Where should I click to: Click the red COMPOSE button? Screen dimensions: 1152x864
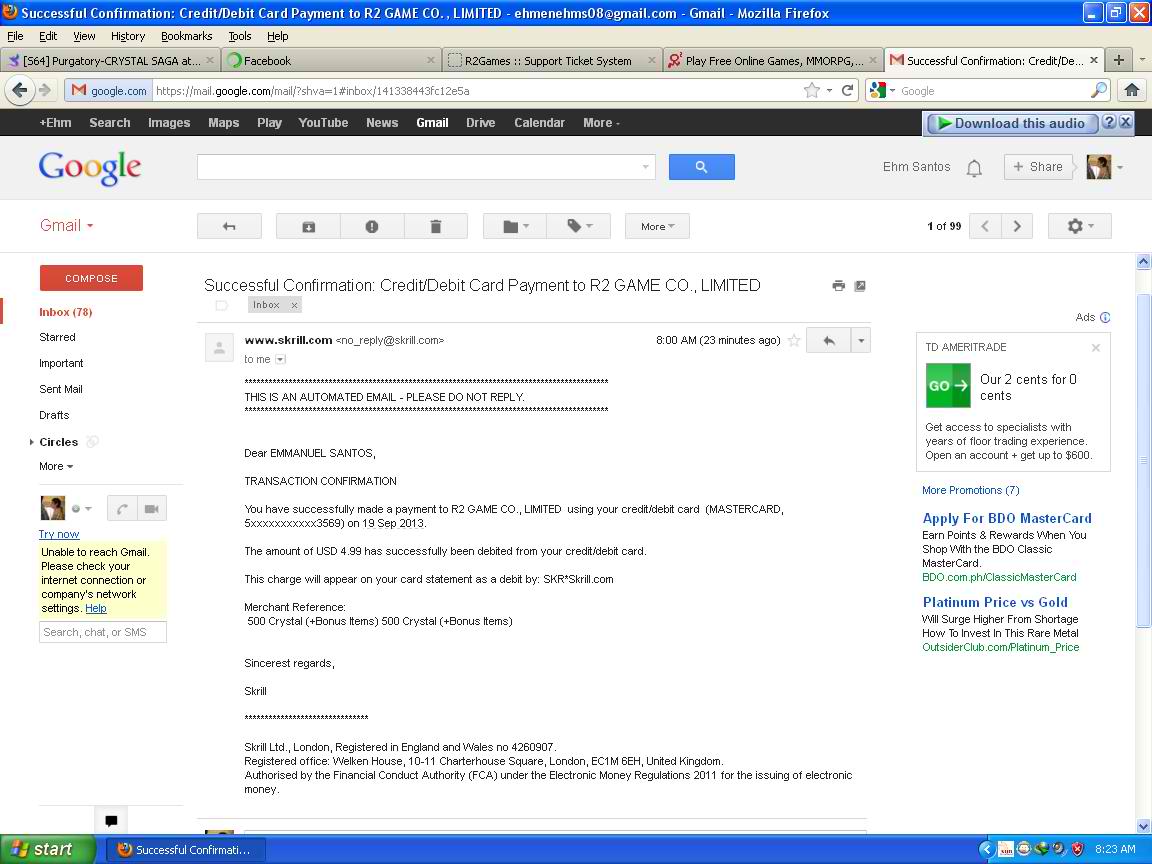(91, 278)
